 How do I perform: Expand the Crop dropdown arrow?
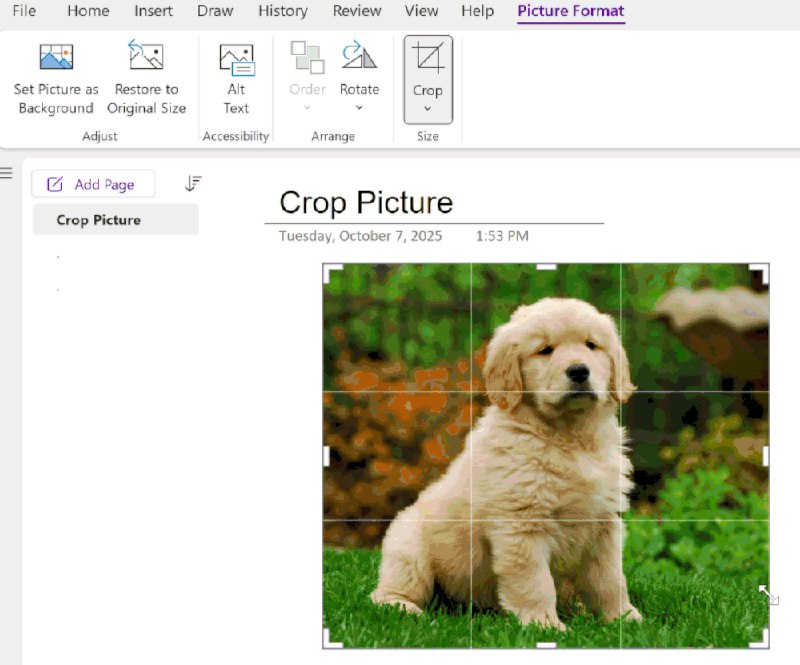click(x=428, y=109)
